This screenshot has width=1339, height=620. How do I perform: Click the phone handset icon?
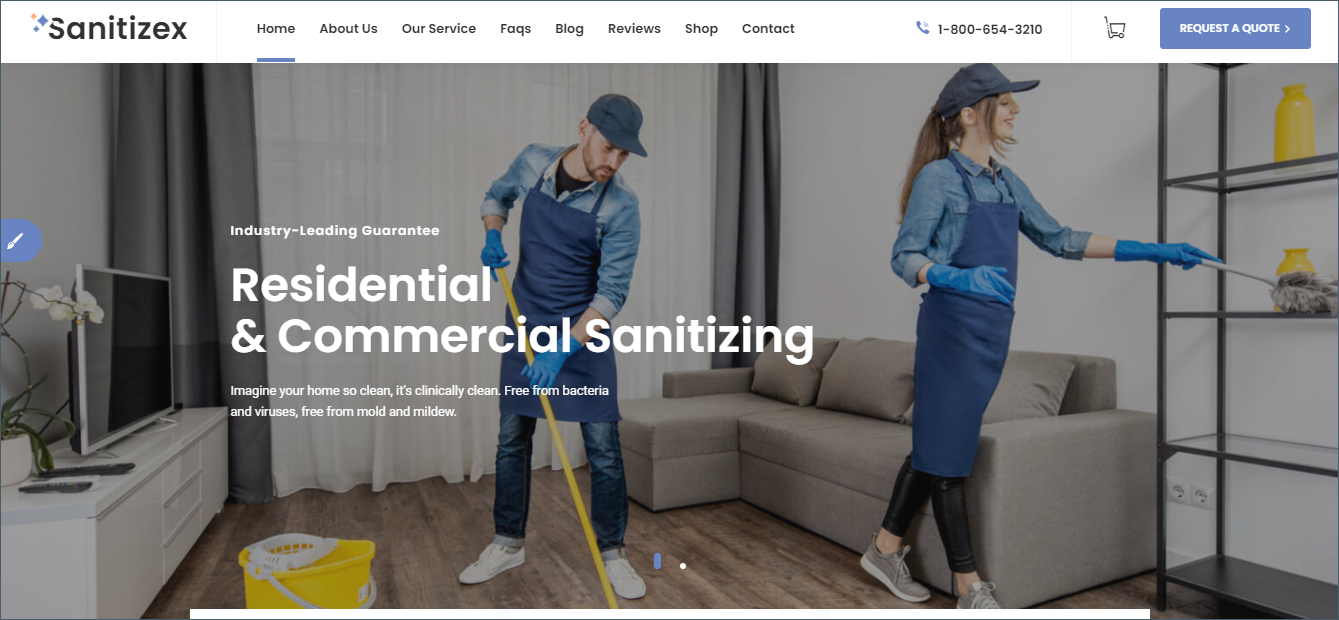tap(923, 28)
